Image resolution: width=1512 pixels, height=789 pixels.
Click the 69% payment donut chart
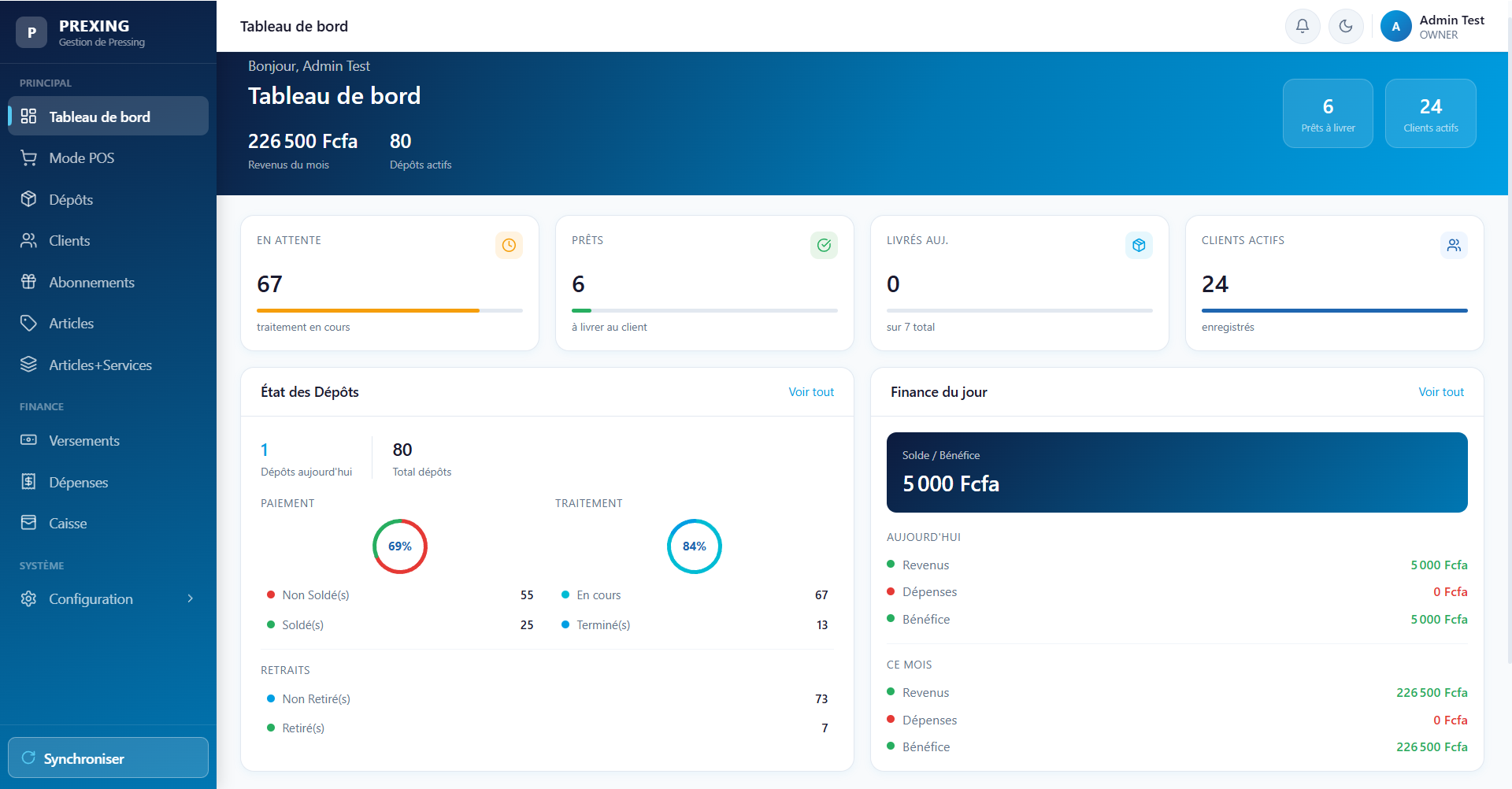pos(400,546)
